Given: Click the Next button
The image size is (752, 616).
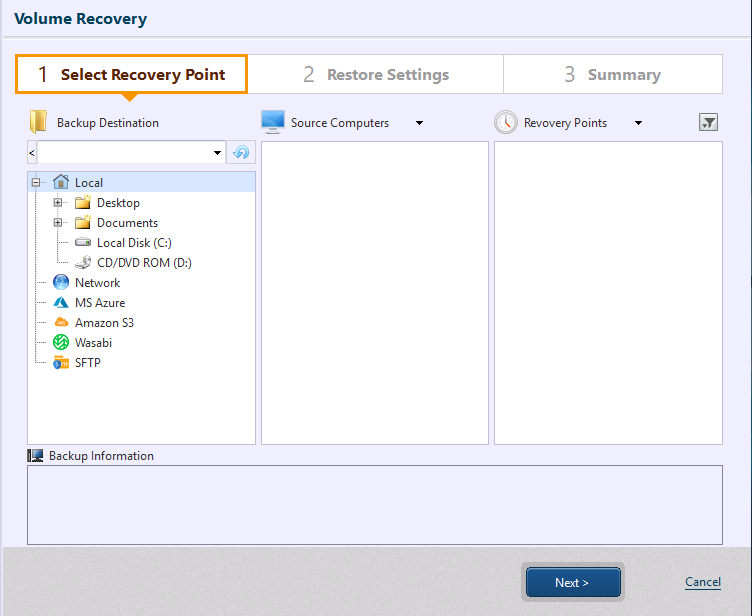Looking at the screenshot, I should (x=573, y=582).
